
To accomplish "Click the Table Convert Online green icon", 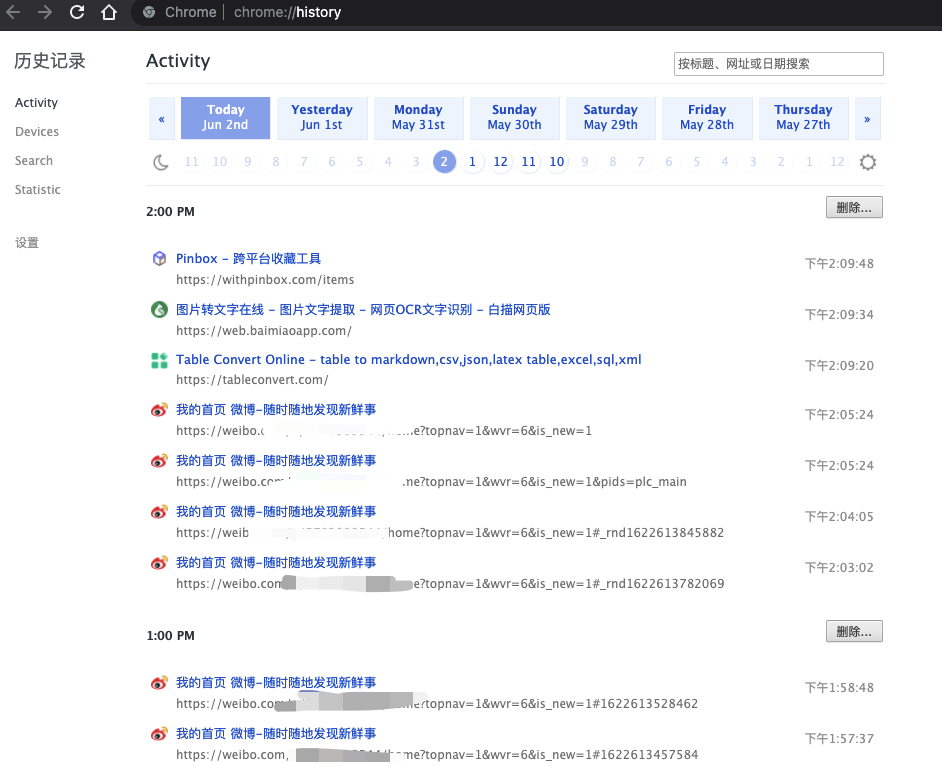I will pos(159,360).
